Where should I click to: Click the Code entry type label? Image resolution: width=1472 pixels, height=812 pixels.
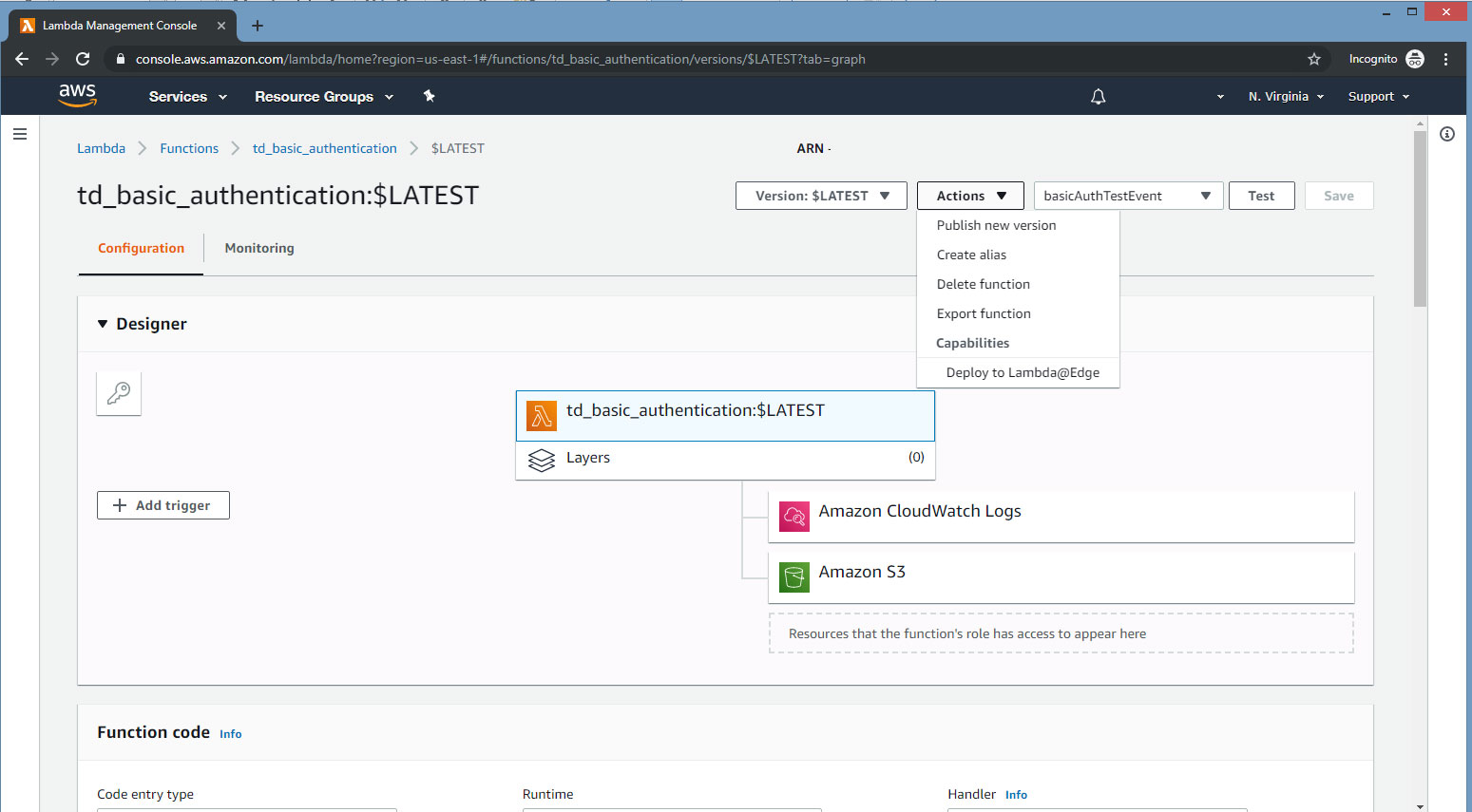coord(145,794)
